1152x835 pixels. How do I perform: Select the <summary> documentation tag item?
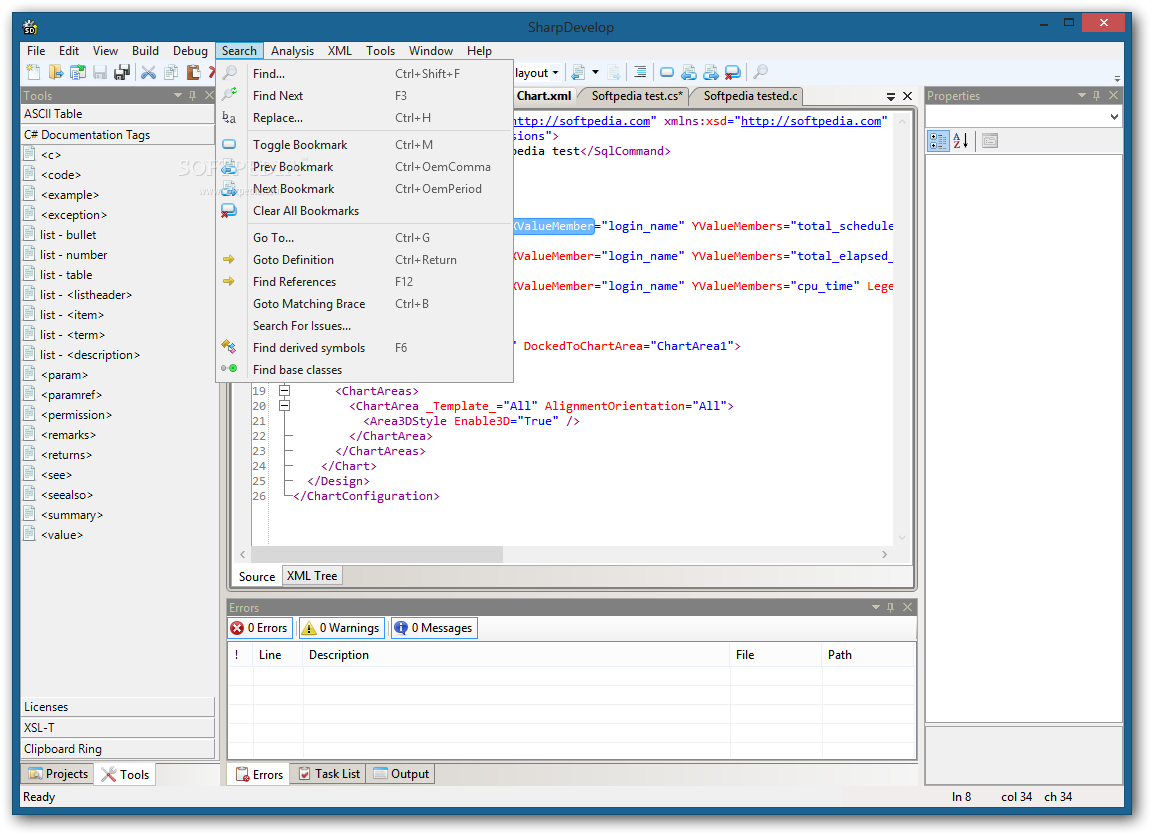(72, 515)
